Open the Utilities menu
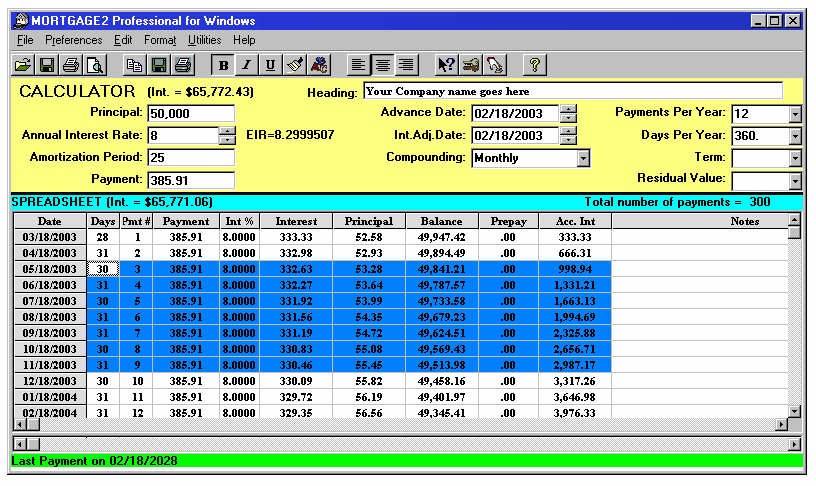This screenshot has width=816, height=486. (205, 40)
